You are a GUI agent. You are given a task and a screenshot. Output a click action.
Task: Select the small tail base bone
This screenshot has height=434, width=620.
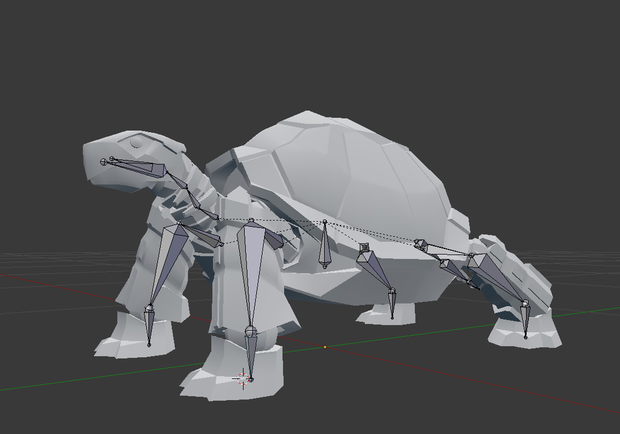pos(422,245)
